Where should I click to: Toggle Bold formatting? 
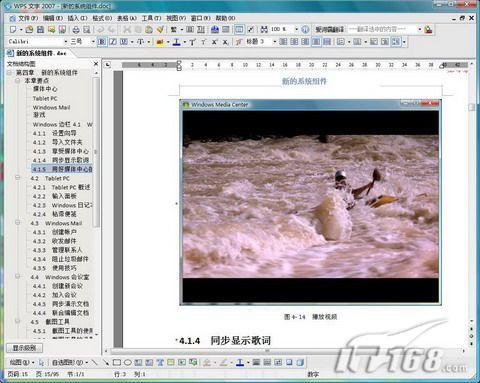coord(102,42)
